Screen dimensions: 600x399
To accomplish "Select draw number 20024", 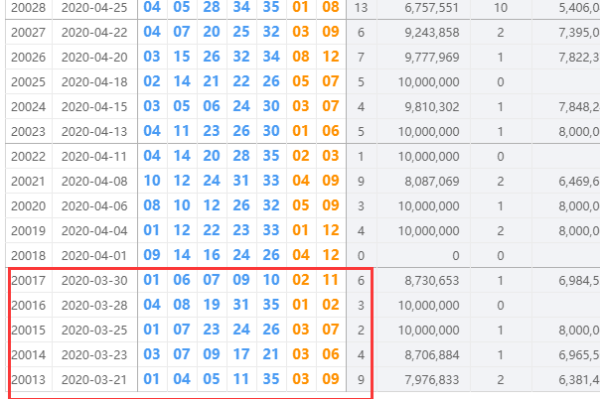I will (28, 107).
